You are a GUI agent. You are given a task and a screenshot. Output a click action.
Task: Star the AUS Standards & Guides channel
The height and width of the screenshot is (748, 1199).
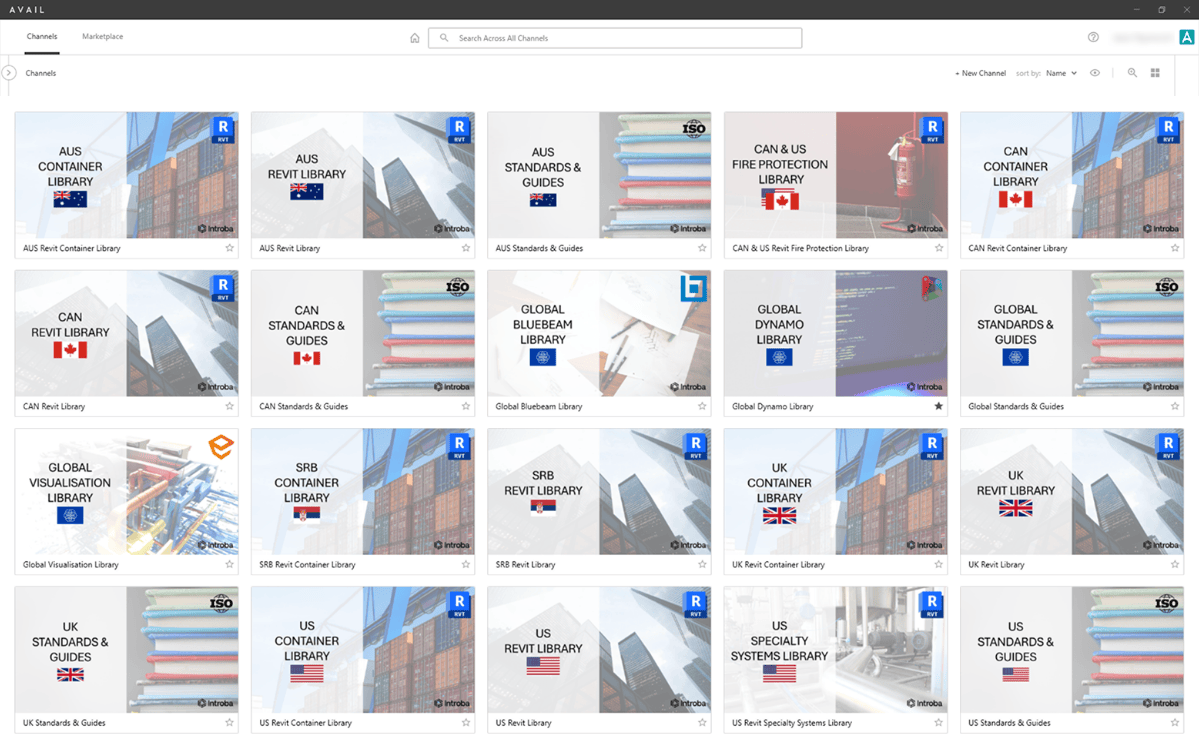pos(702,248)
